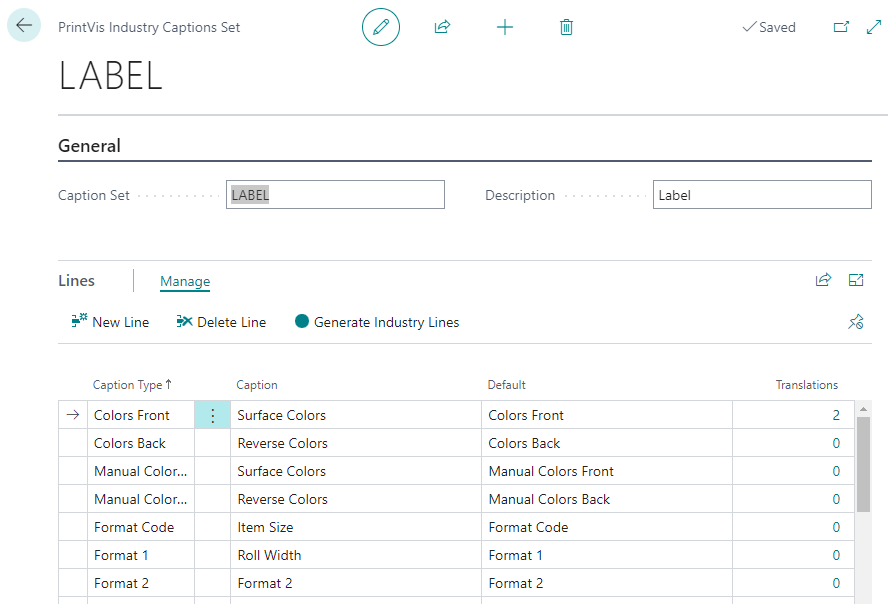The width and height of the screenshot is (888, 604).
Task: Select the Manage tab
Action: (x=184, y=281)
